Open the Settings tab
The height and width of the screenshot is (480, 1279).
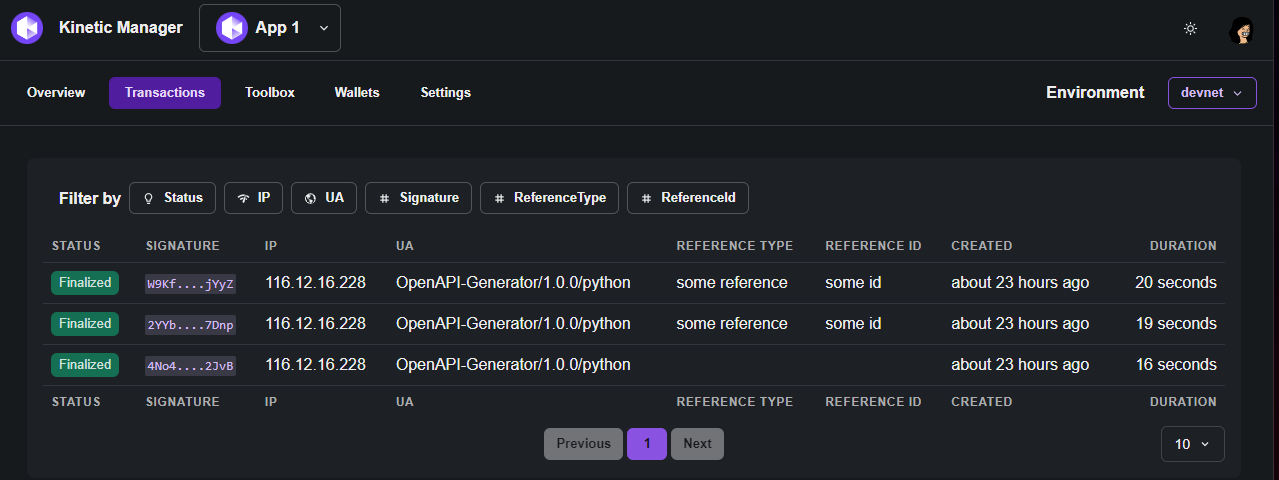click(445, 93)
